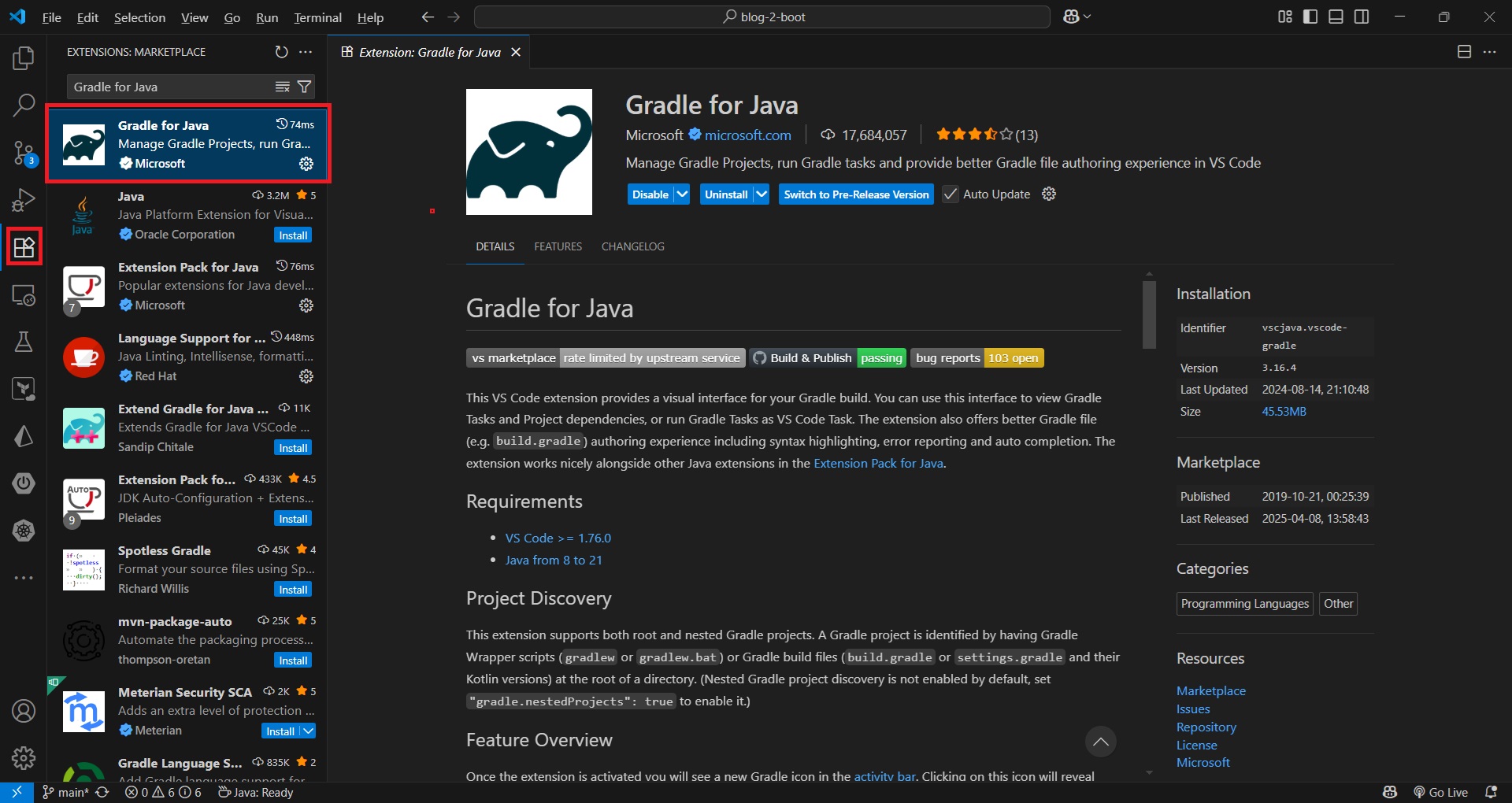Open the Explorer view in activity bar
1512x803 pixels.
(24, 57)
